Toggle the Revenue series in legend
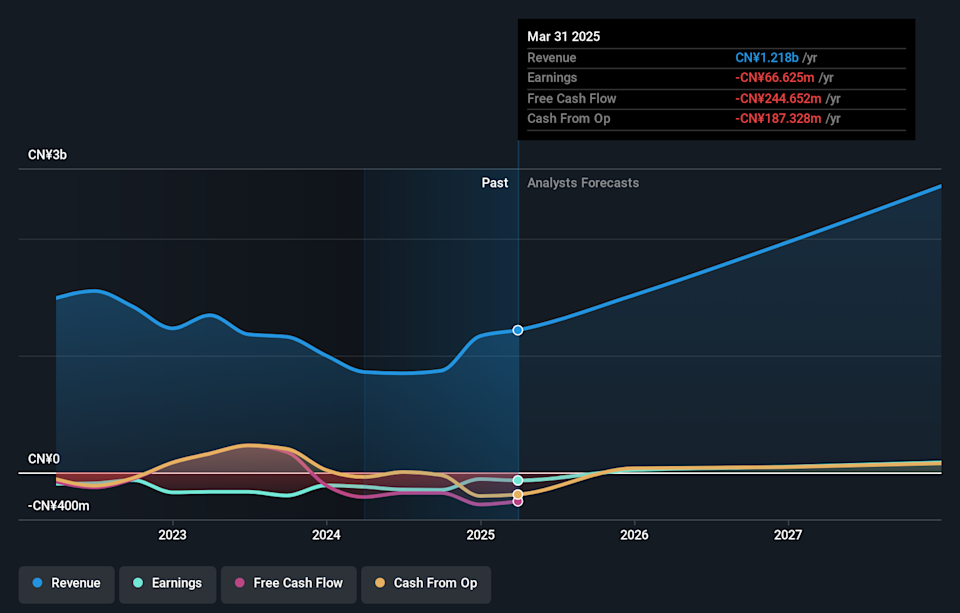Viewport: 960px width, 613px height. [66, 583]
